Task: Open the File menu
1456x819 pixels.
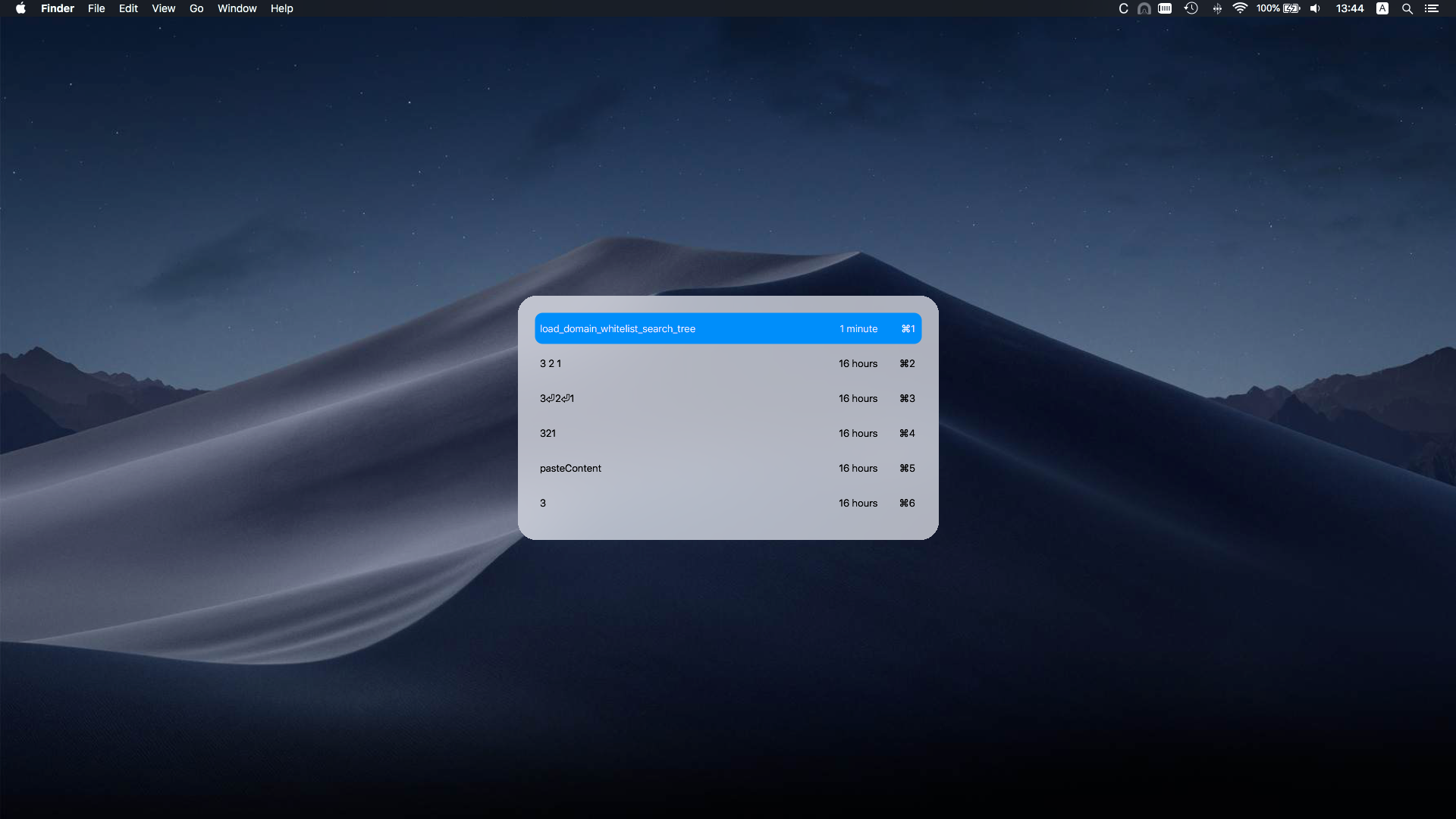Action: pyautogui.click(x=96, y=8)
